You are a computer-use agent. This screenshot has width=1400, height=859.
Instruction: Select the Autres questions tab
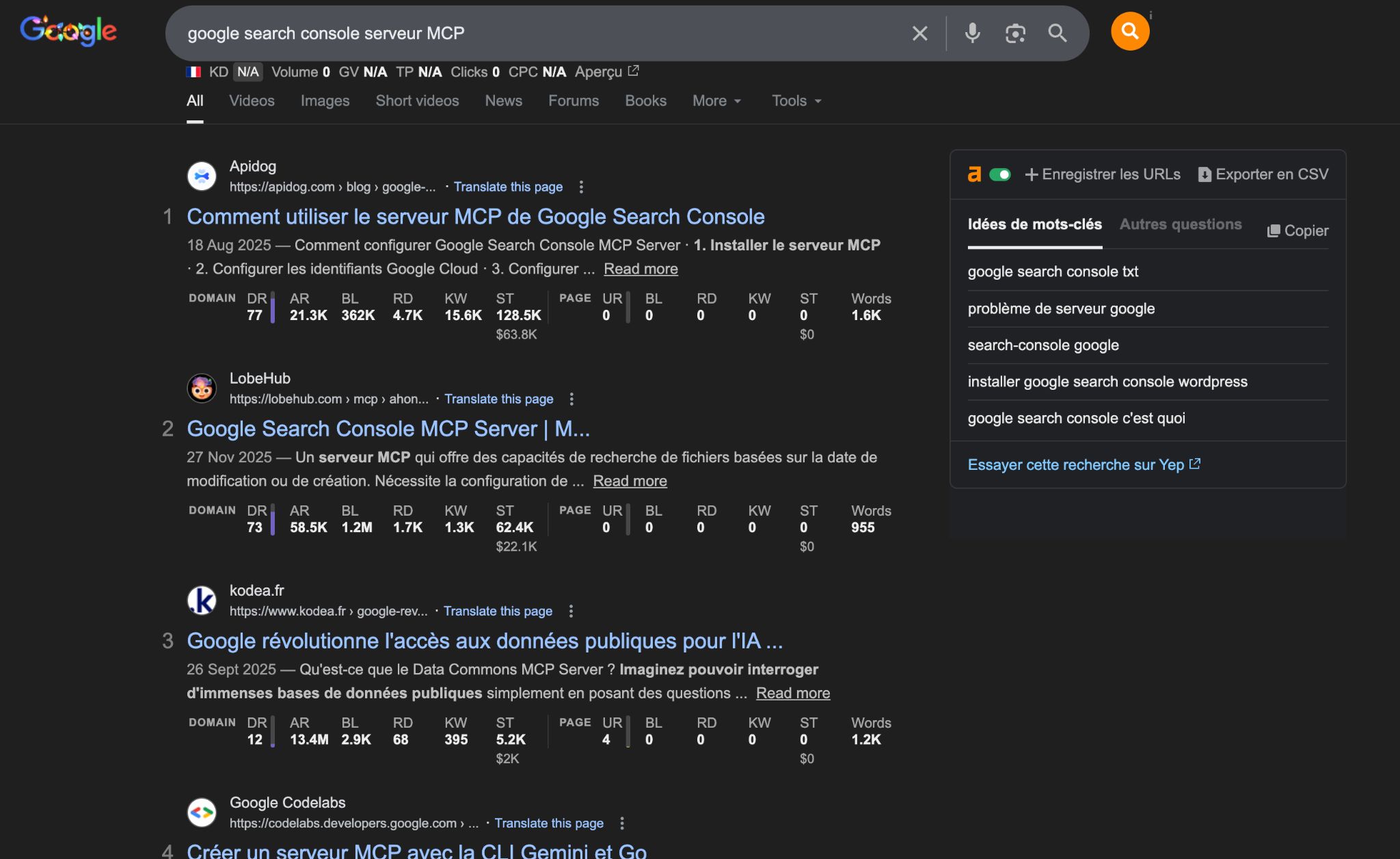[x=1180, y=224]
